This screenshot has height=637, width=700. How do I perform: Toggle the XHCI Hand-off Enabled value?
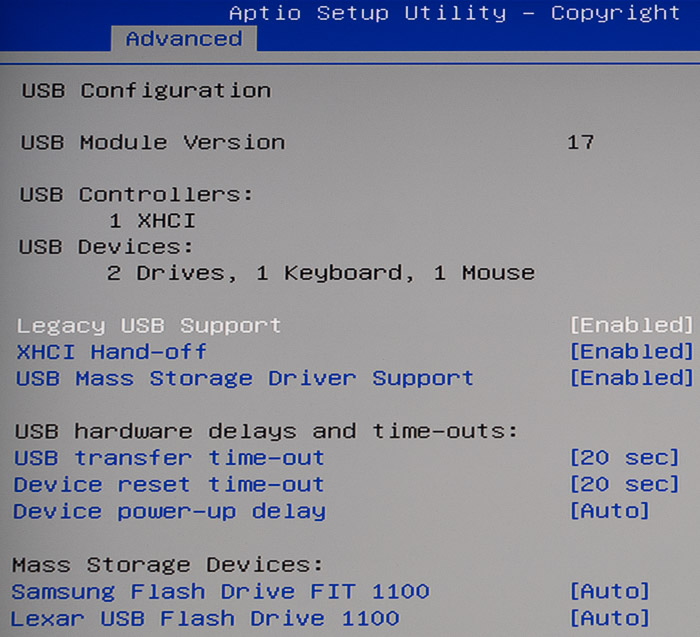[631, 352]
